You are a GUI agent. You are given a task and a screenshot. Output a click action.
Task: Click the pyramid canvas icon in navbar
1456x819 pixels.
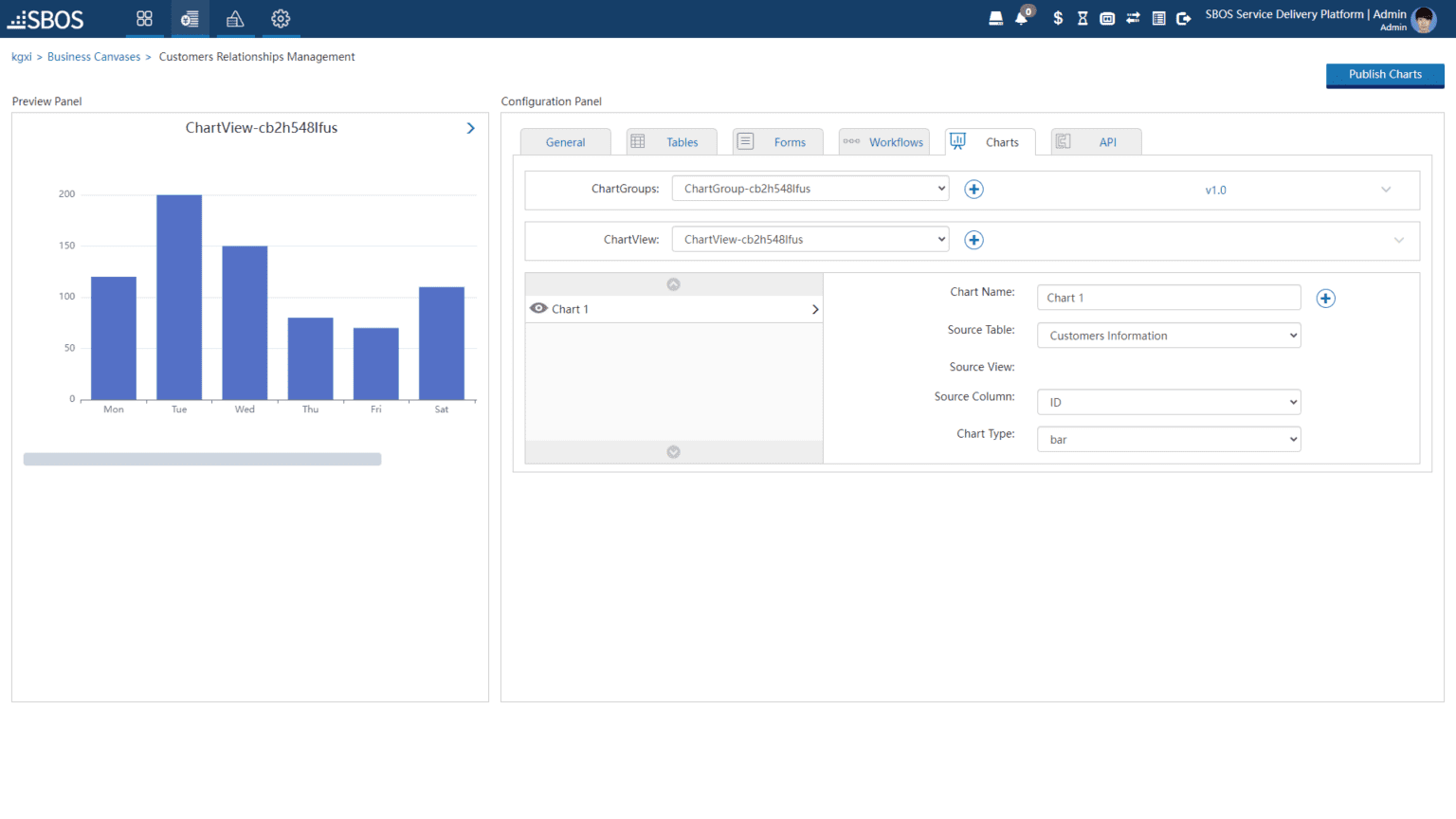click(x=234, y=18)
